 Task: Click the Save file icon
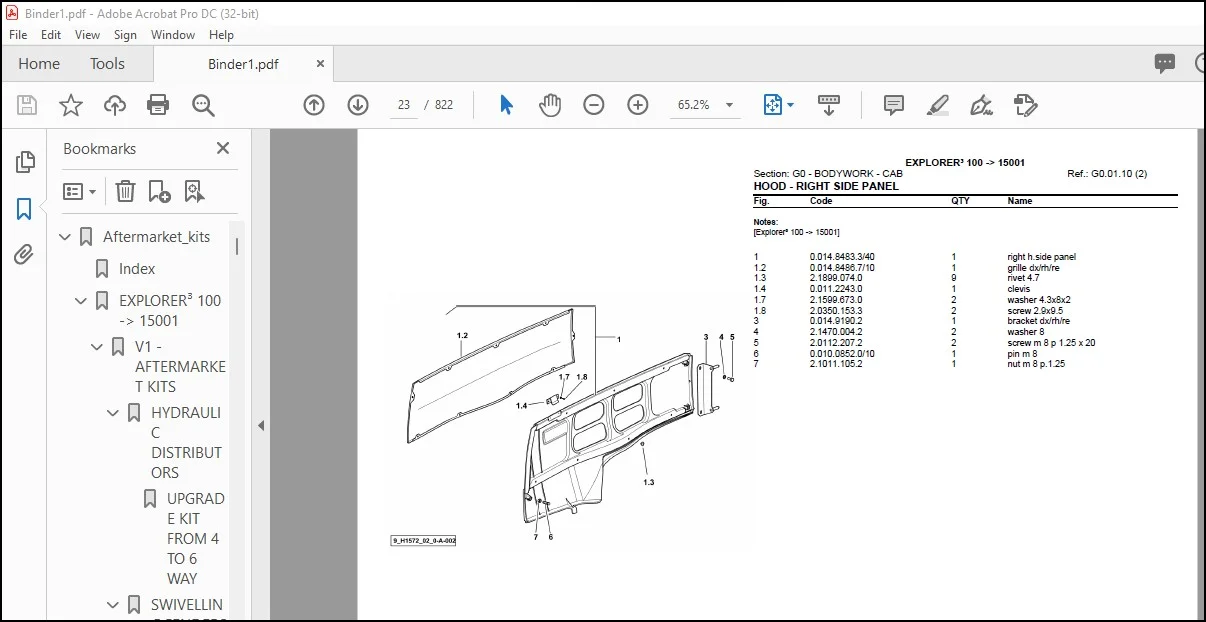(x=27, y=105)
